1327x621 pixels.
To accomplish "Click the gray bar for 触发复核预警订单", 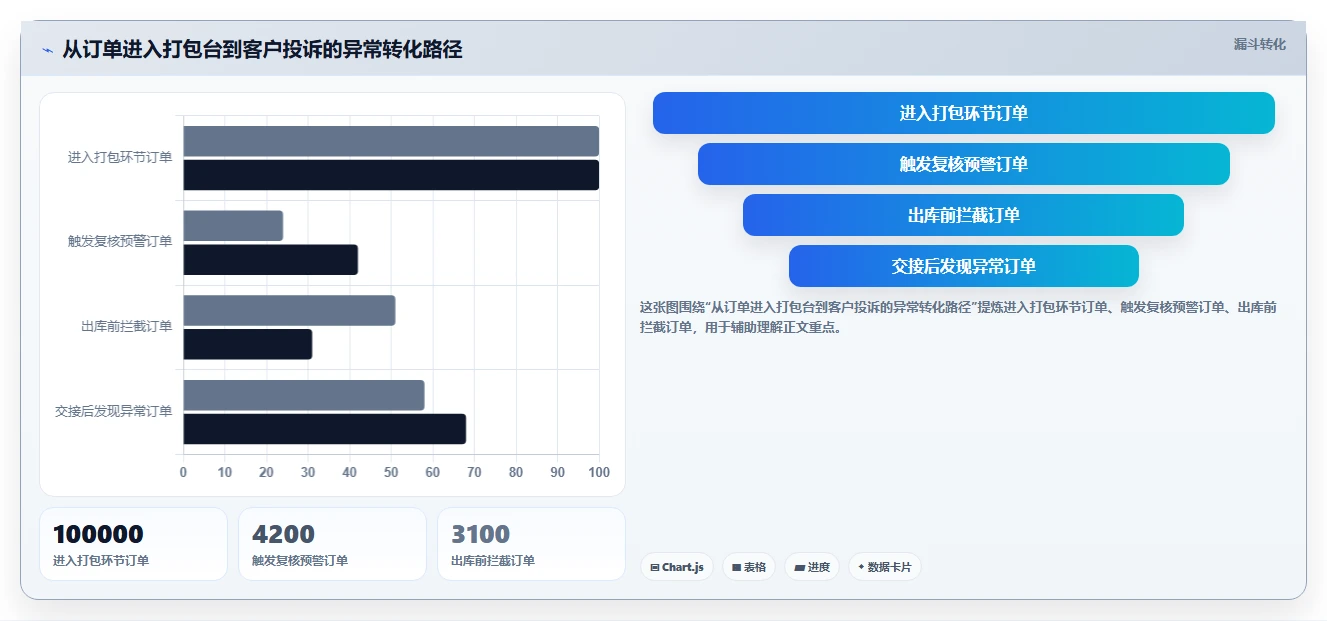I will point(233,226).
